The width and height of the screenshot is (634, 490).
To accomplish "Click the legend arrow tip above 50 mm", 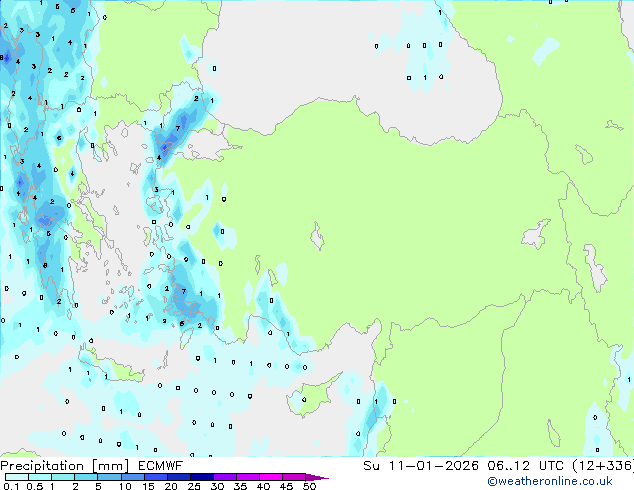I will (317, 477).
